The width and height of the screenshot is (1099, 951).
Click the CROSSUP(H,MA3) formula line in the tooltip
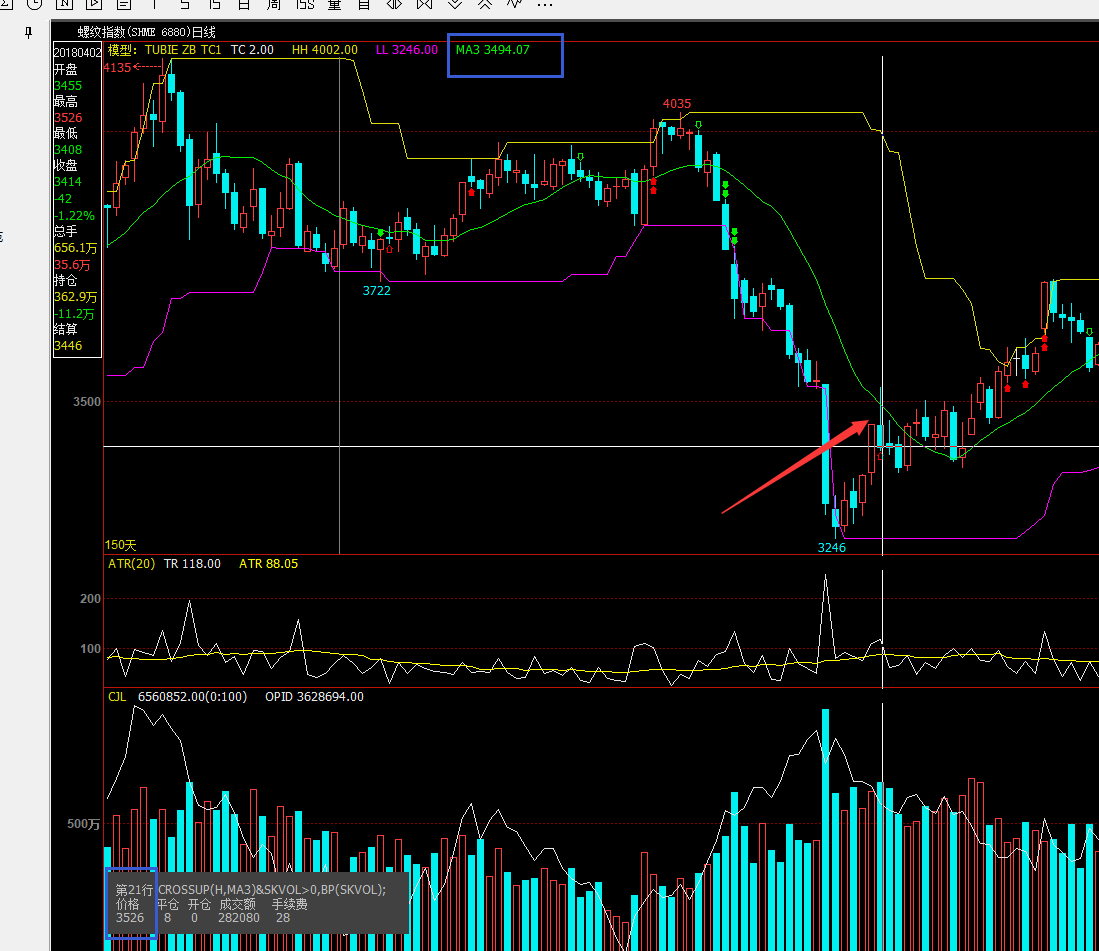click(272, 889)
